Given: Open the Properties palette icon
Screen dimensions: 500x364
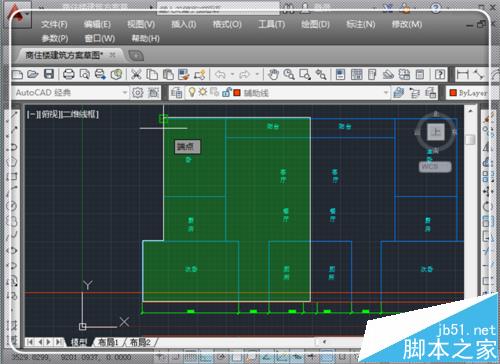Looking at the screenshot, I should [340, 74].
